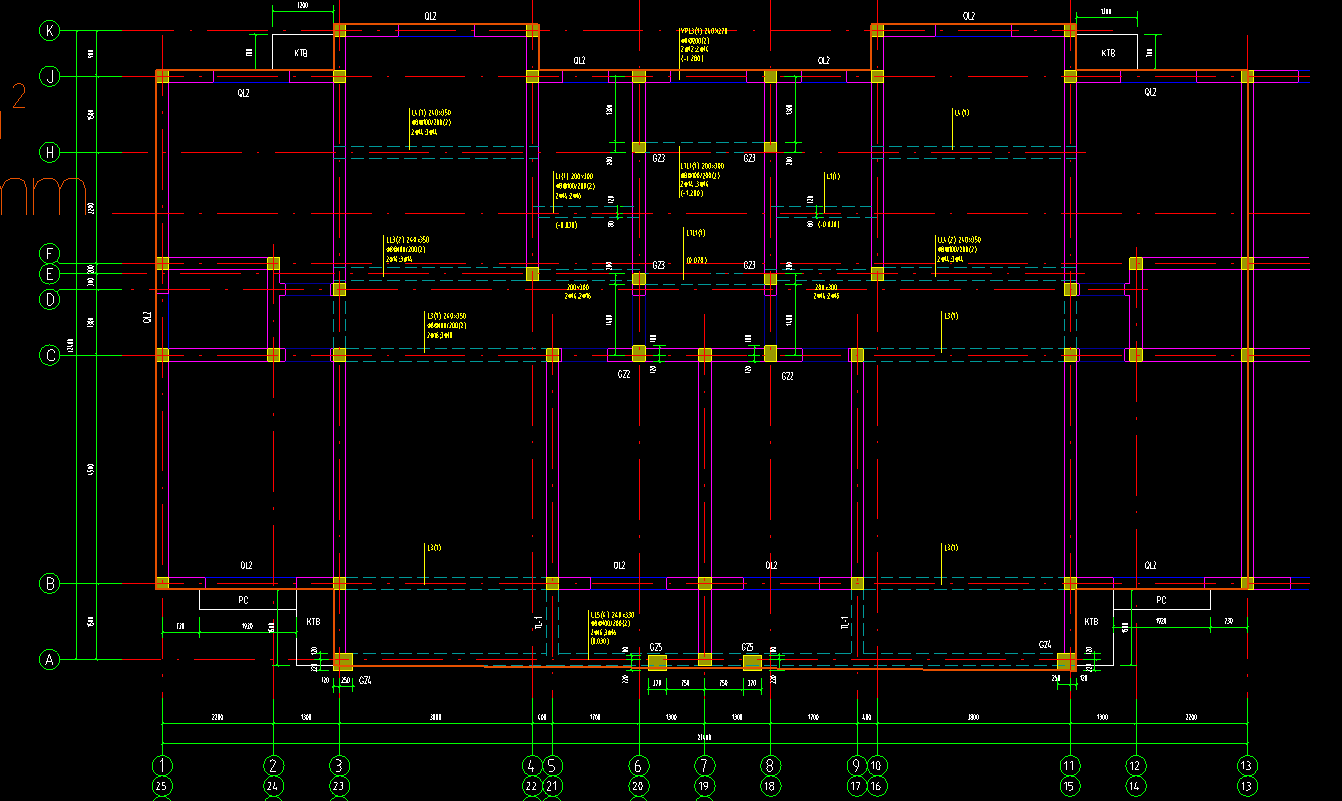This screenshot has height=801, width=1342.
Task: Pick grid bubble number 21
Action: pyautogui.click(x=552, y=786)
